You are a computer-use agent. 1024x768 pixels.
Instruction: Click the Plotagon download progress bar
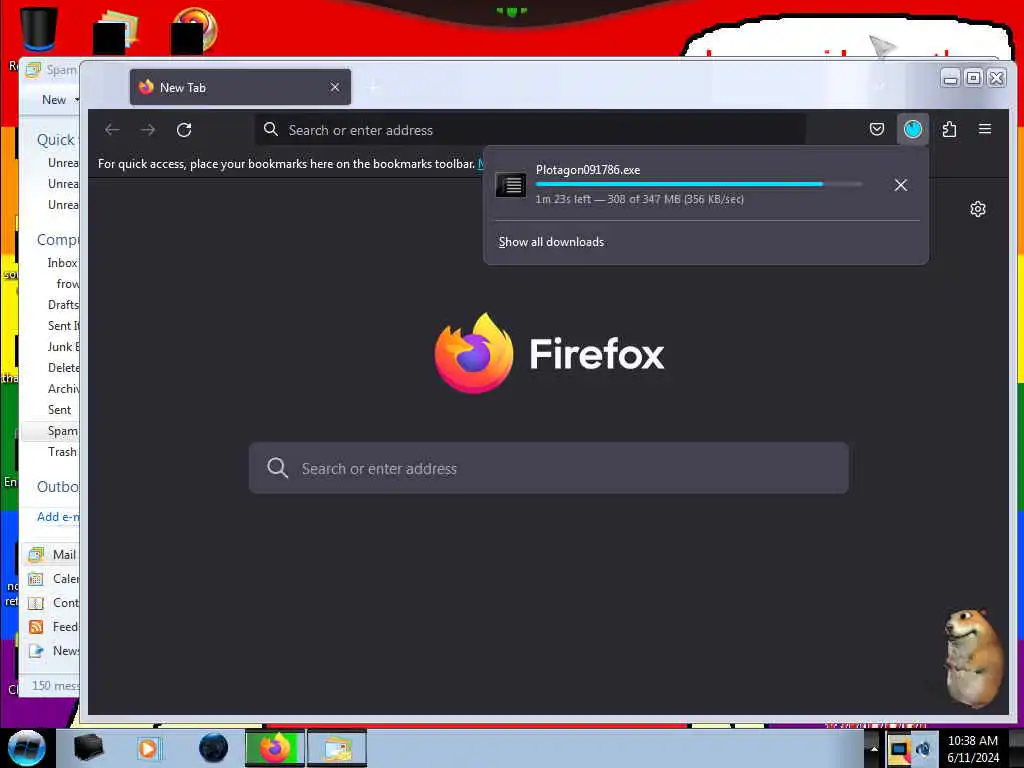(699, 185)
